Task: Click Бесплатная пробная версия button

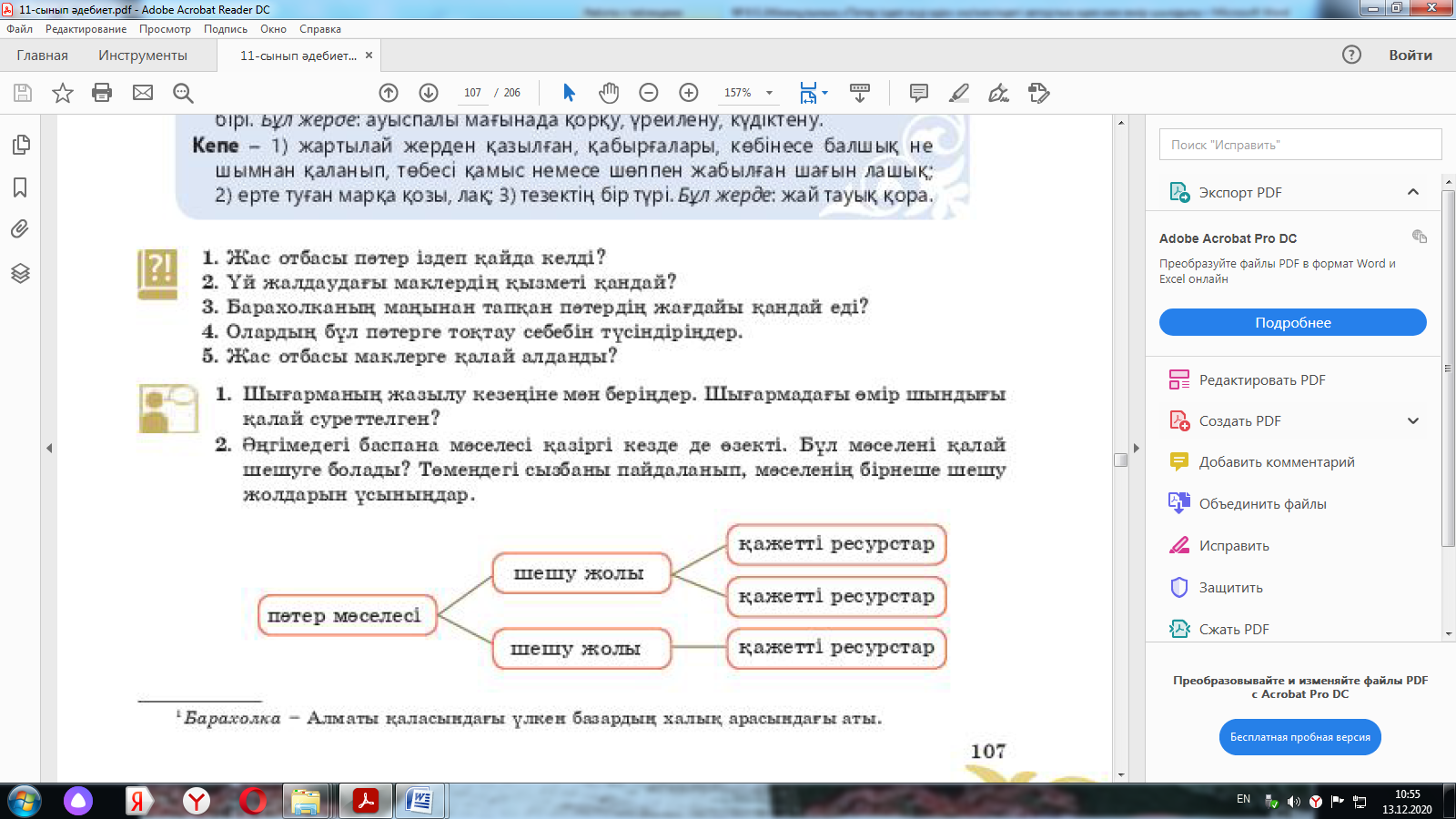Action: pos(1299,737)
